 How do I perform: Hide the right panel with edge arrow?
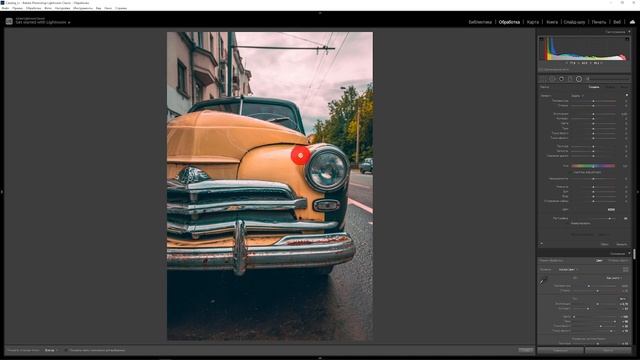coord(638,191)
